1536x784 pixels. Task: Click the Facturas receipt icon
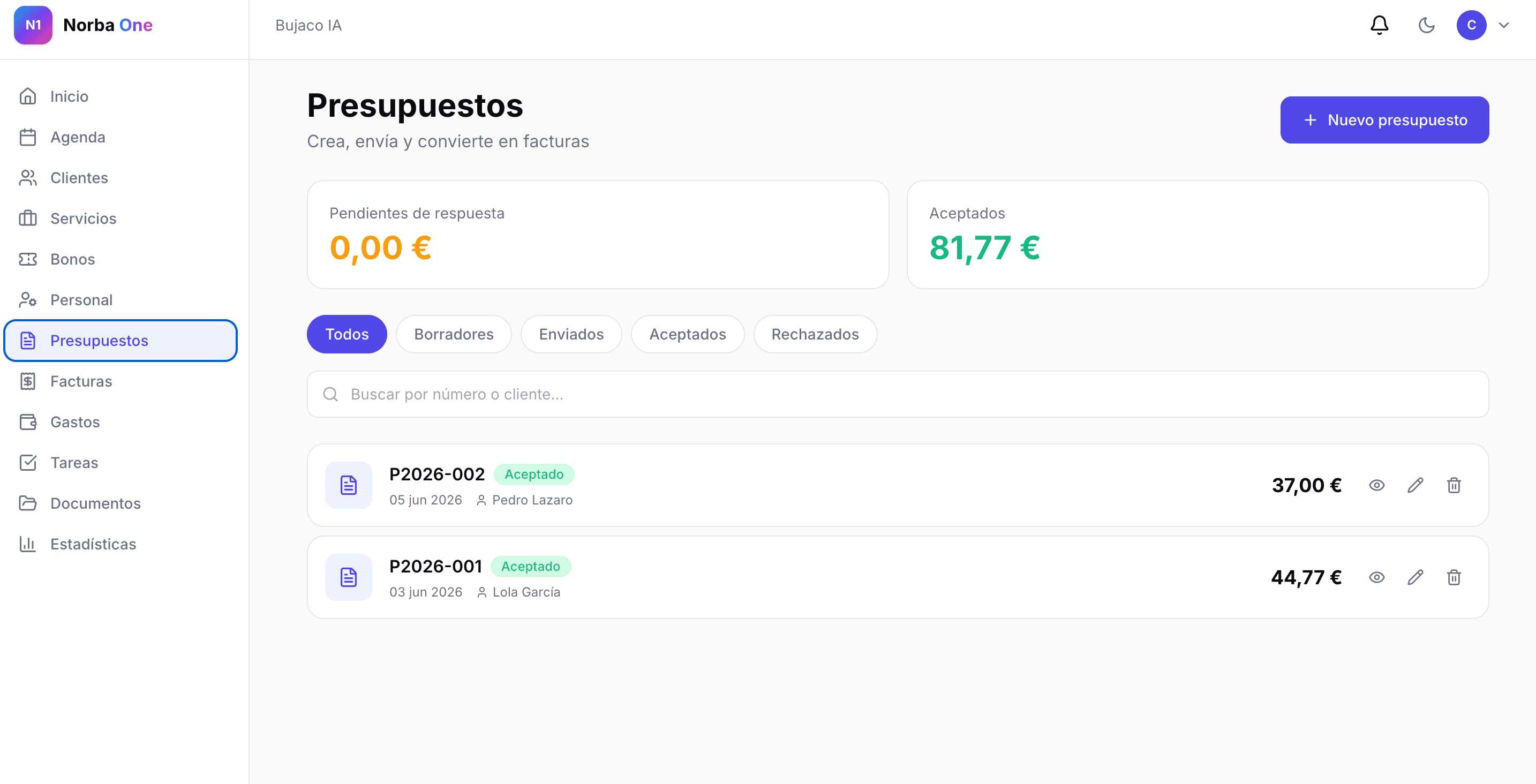[27, 381]
